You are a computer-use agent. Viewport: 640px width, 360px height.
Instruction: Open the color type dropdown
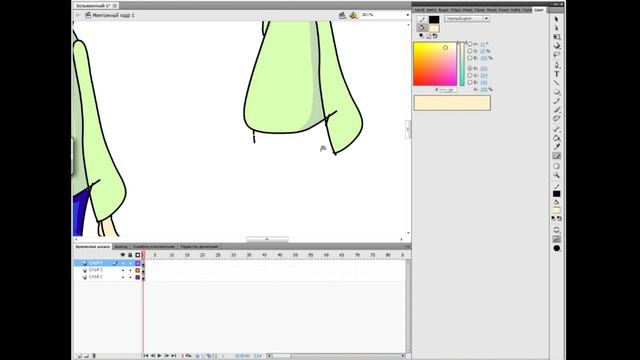pyautogui.click(x=467, y=19)
